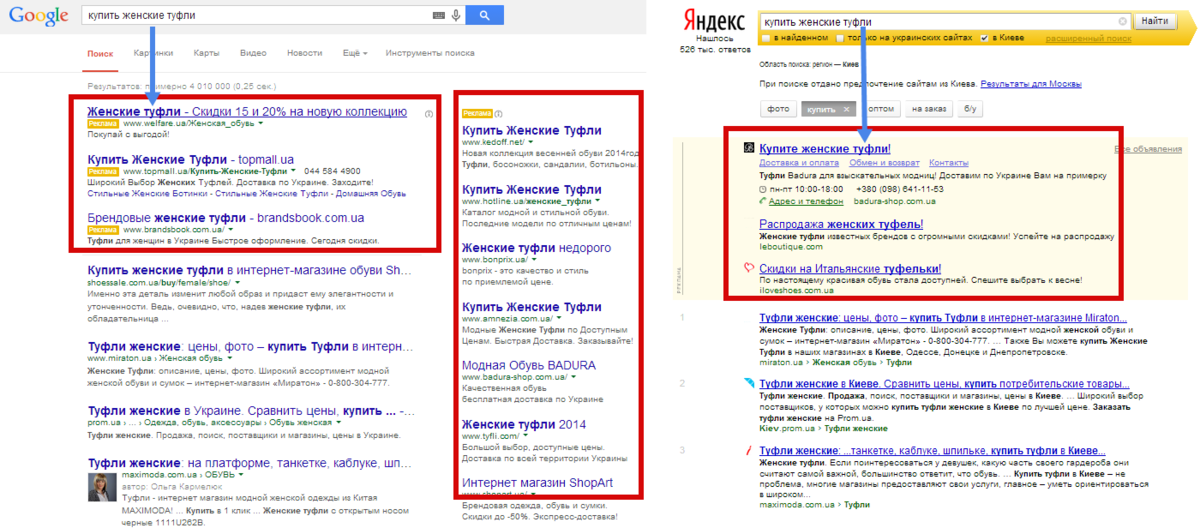1200x528 pixels.
Task: Open Распродажа женских туфель! ad
Action: (841, 224)
